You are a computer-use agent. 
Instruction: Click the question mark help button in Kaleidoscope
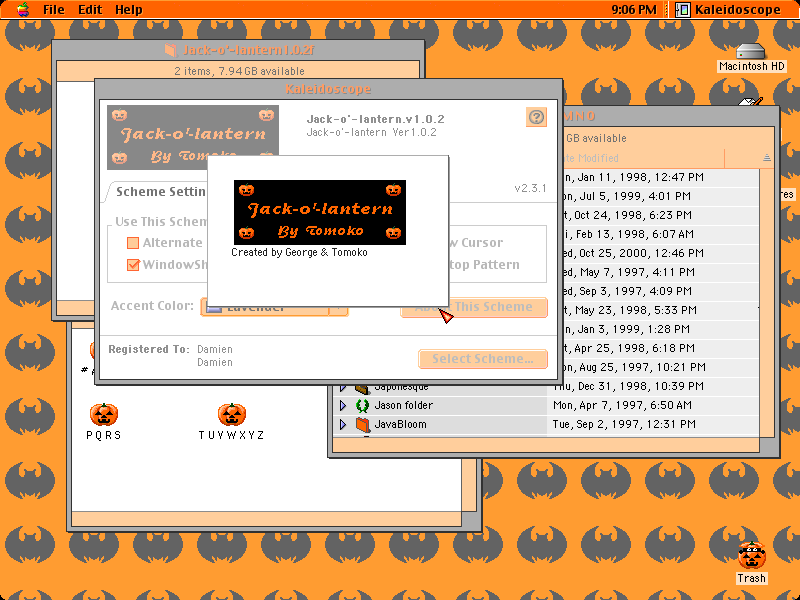click(x=536, y=117)
